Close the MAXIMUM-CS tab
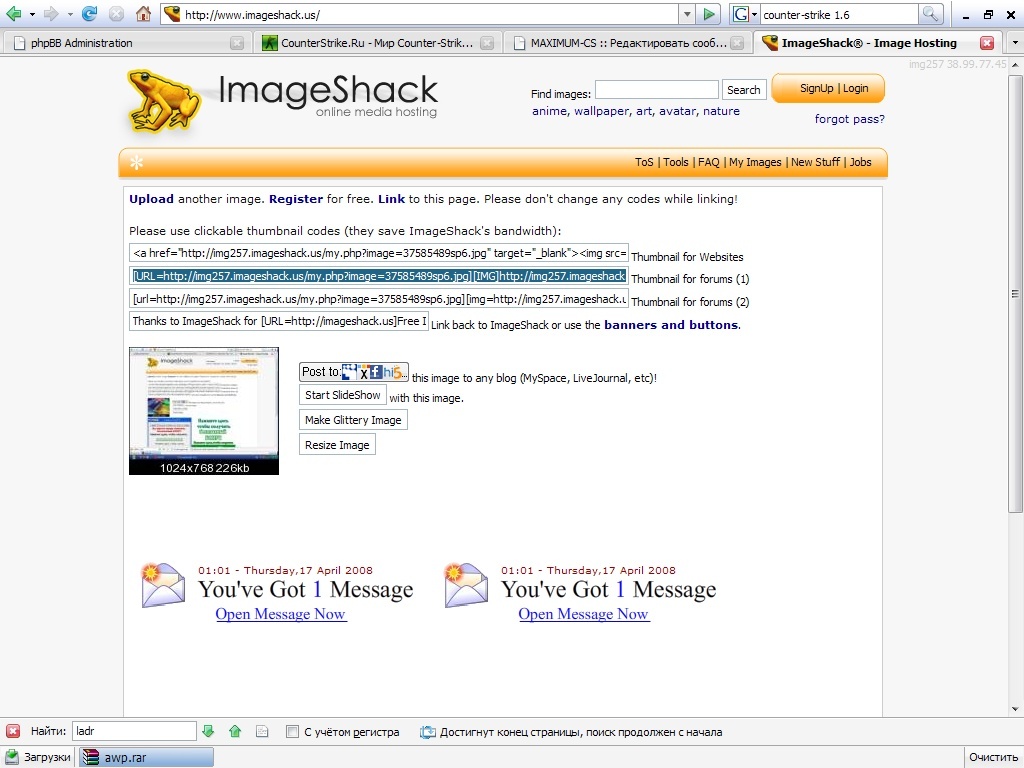 [x=737, y=43]
